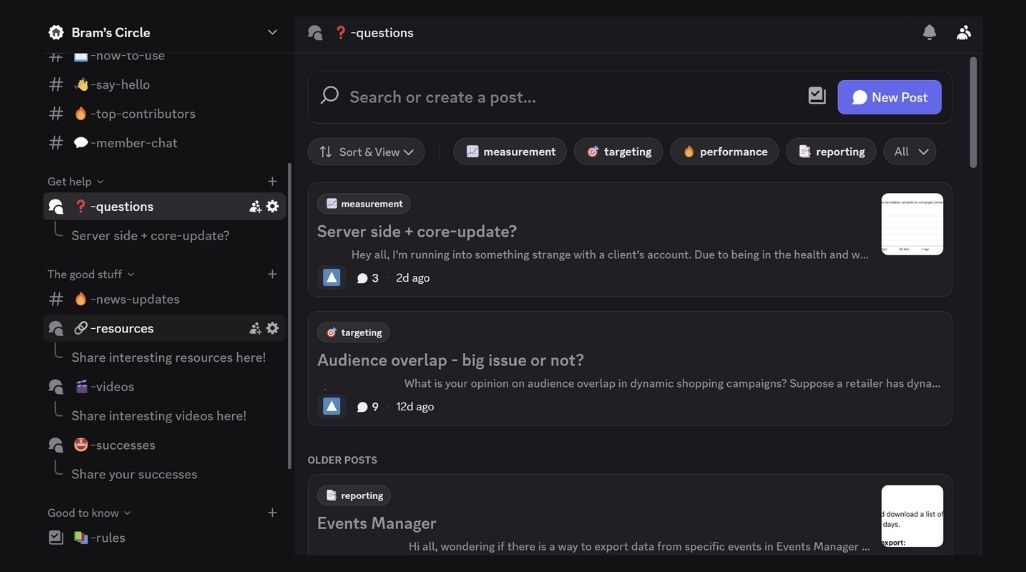The width and height of the screenshot is (1026, 572).
Task: Open Audience overlap - big issue or not? post
Action: click(450, 360)
